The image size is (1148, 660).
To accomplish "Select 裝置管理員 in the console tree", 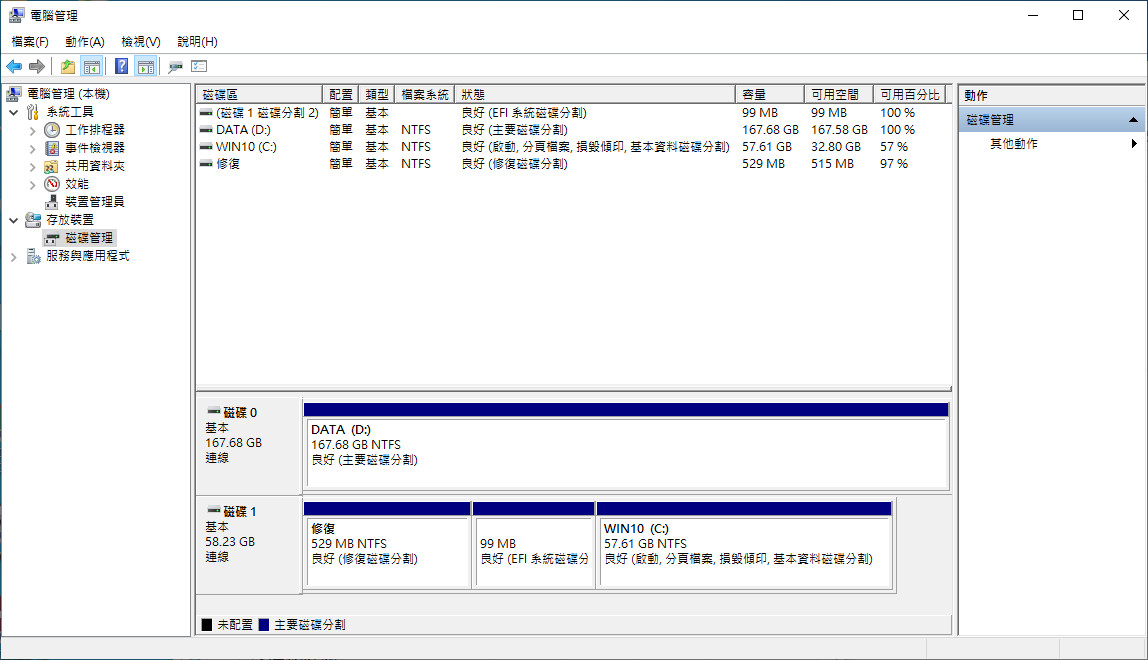I will coord(94,202).
